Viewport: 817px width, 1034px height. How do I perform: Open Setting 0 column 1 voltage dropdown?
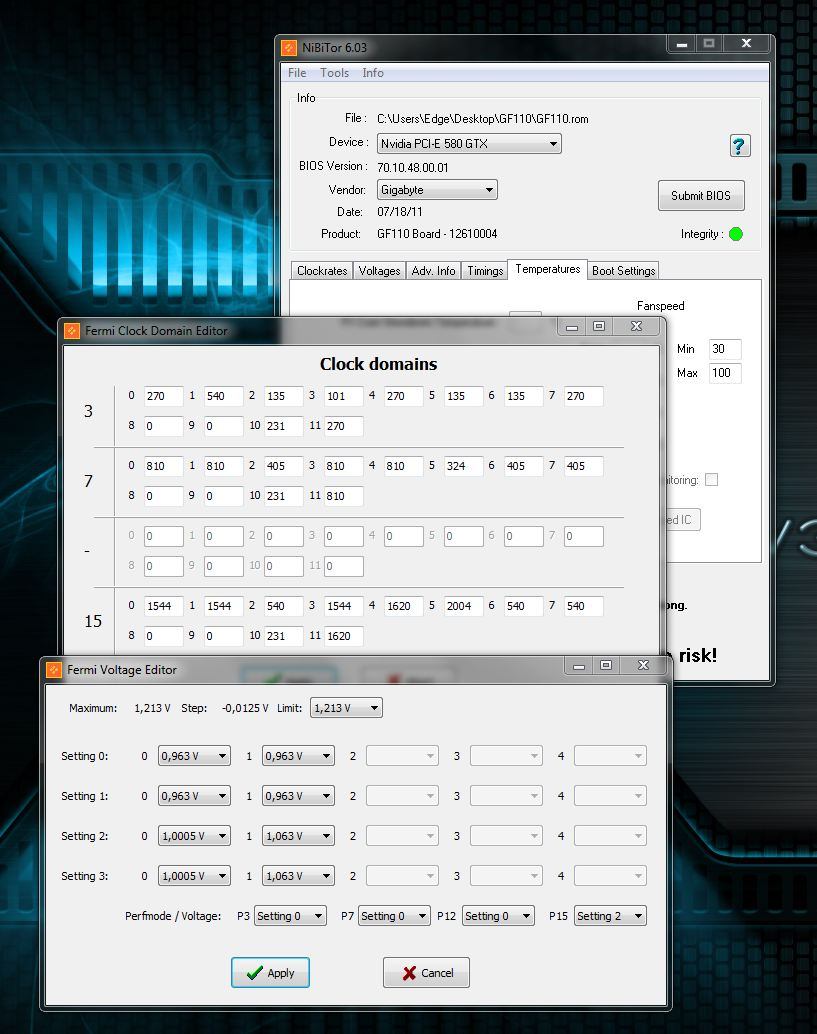pyautogui.click(x=298, y=756)
